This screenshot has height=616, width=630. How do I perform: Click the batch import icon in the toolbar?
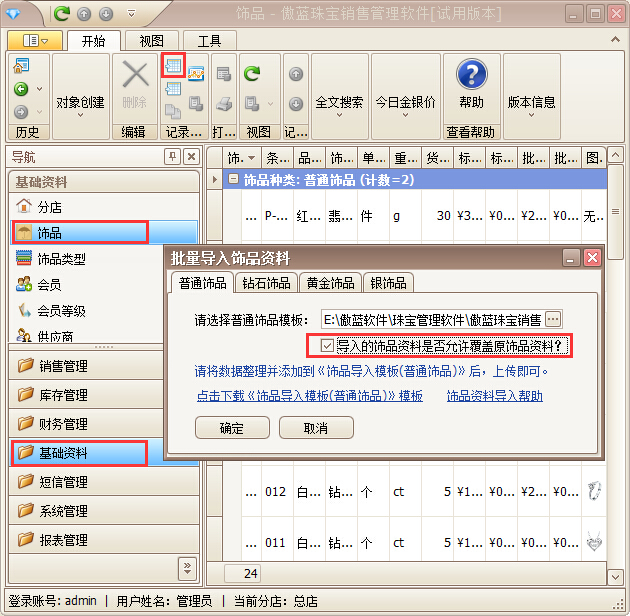point(173,67)
